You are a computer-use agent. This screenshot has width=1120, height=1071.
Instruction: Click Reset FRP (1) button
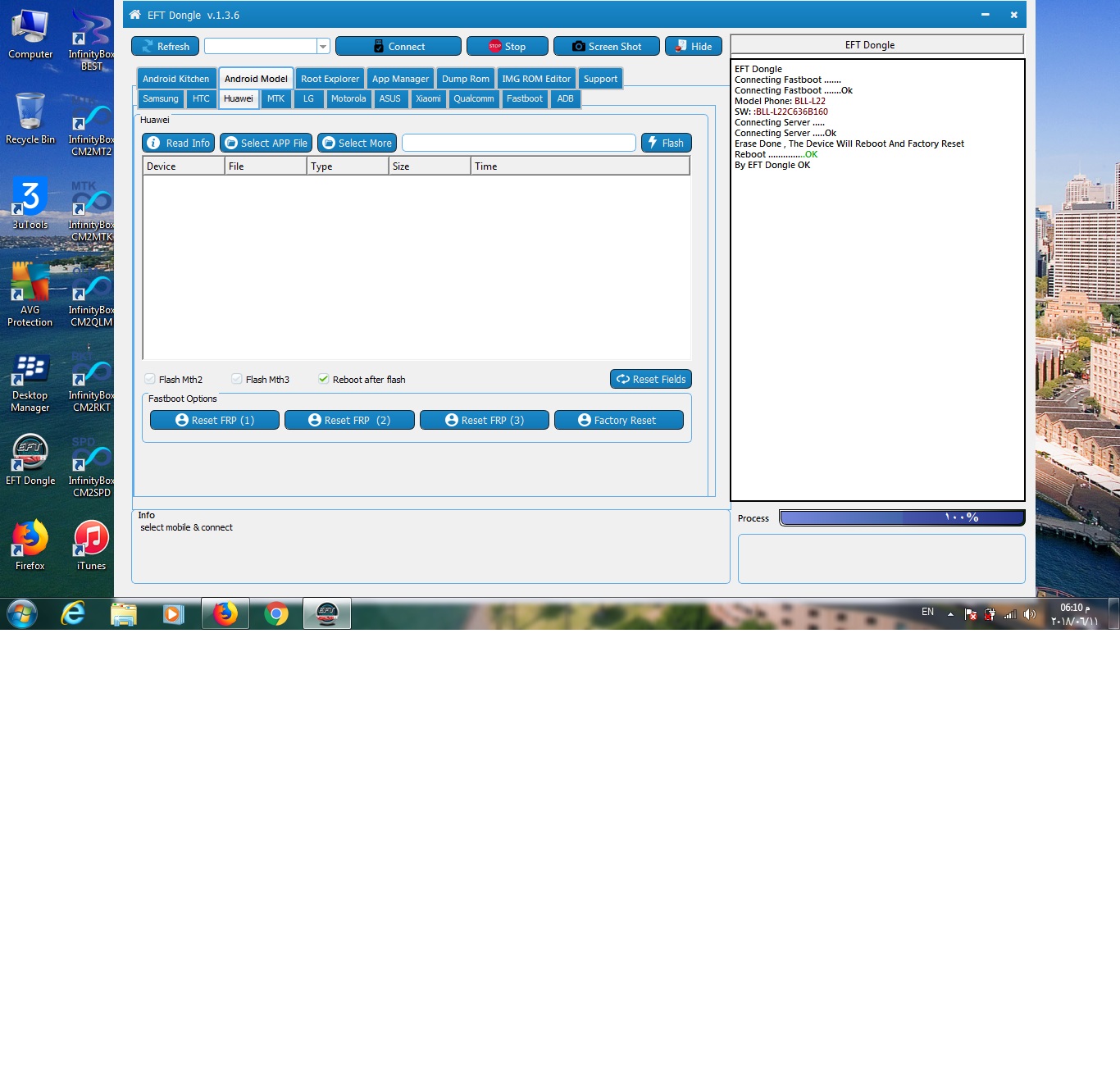pyautogui.click(x=215, y=420)
